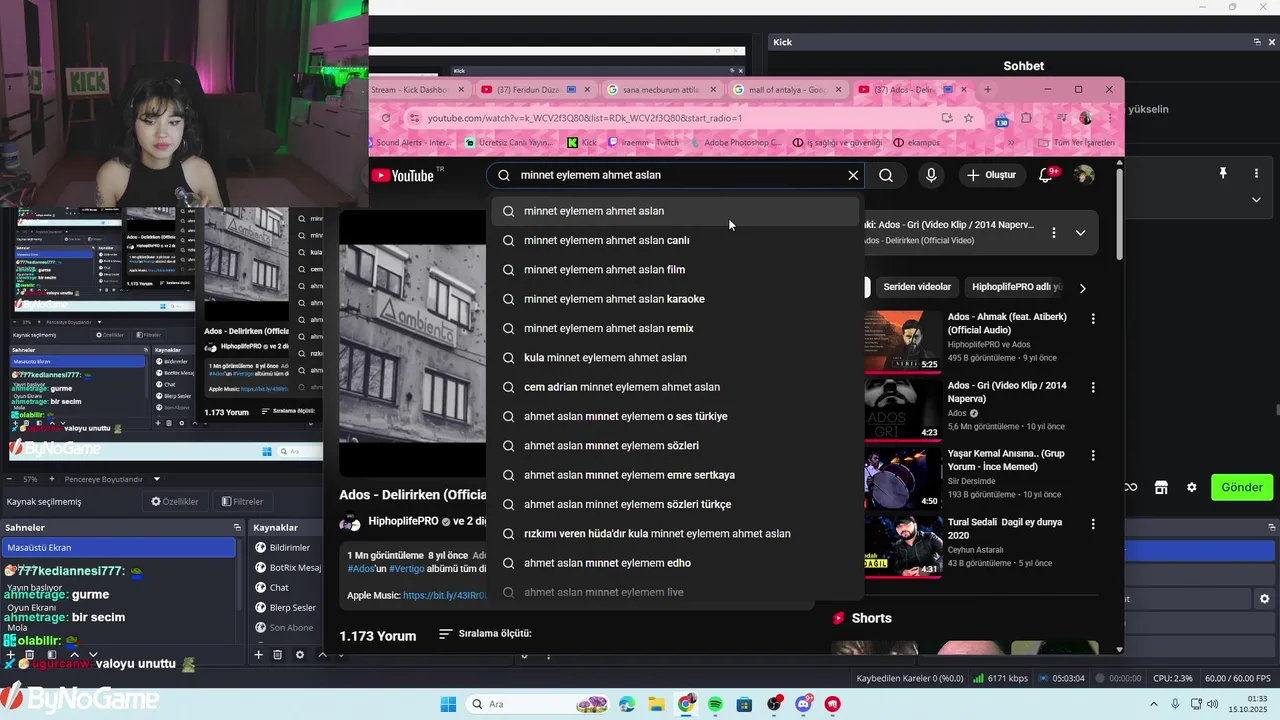1280x720 pixels.
Task: Choose suggestion minnet eyleme ahmet aslan canlı
Action: tap(674, 240)
